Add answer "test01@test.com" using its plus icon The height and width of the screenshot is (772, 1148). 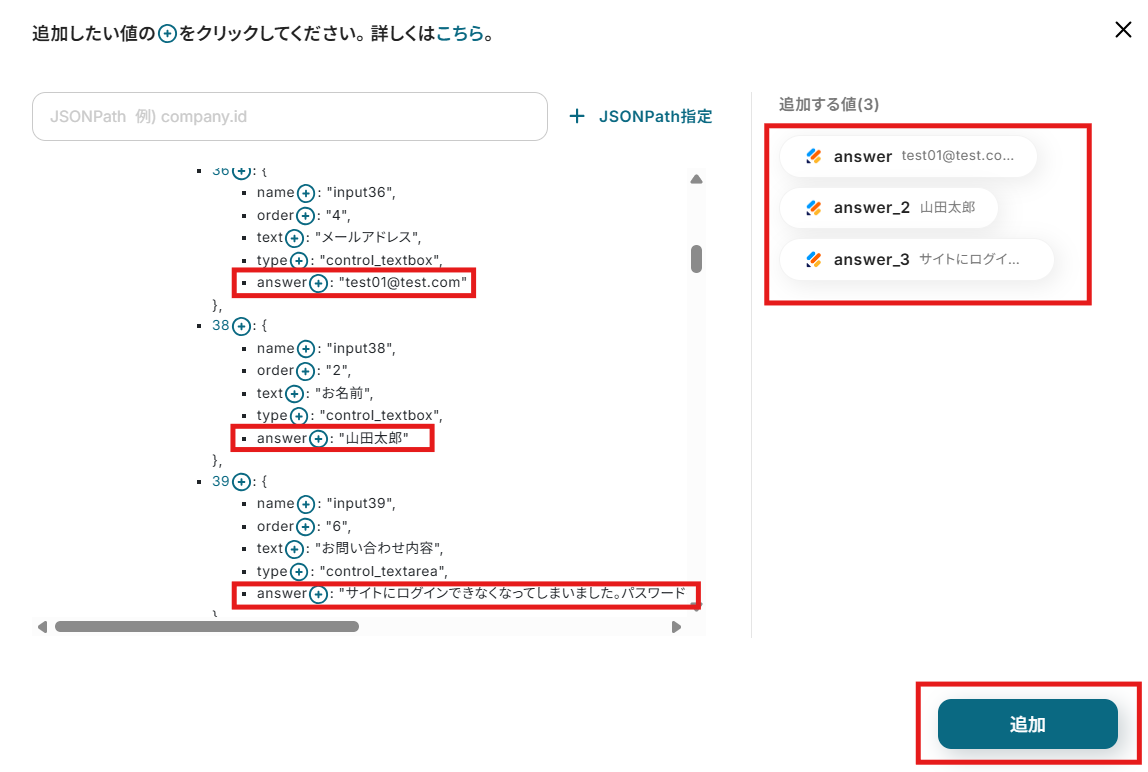(x=318, y=283)
